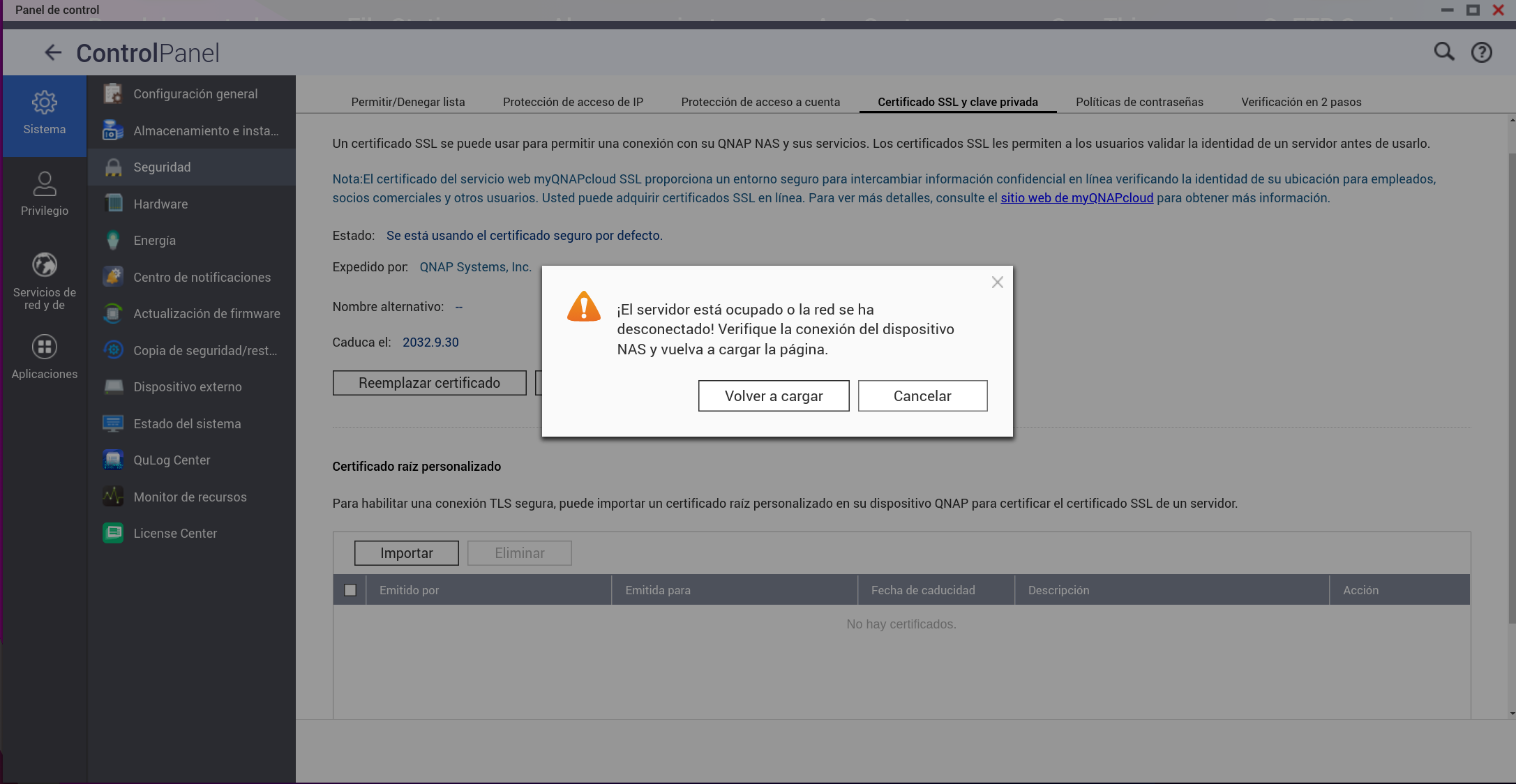Open the search magnifier icon
Image resolution: width=1516 pixels, height=784 pixels.
point(1443,52)
